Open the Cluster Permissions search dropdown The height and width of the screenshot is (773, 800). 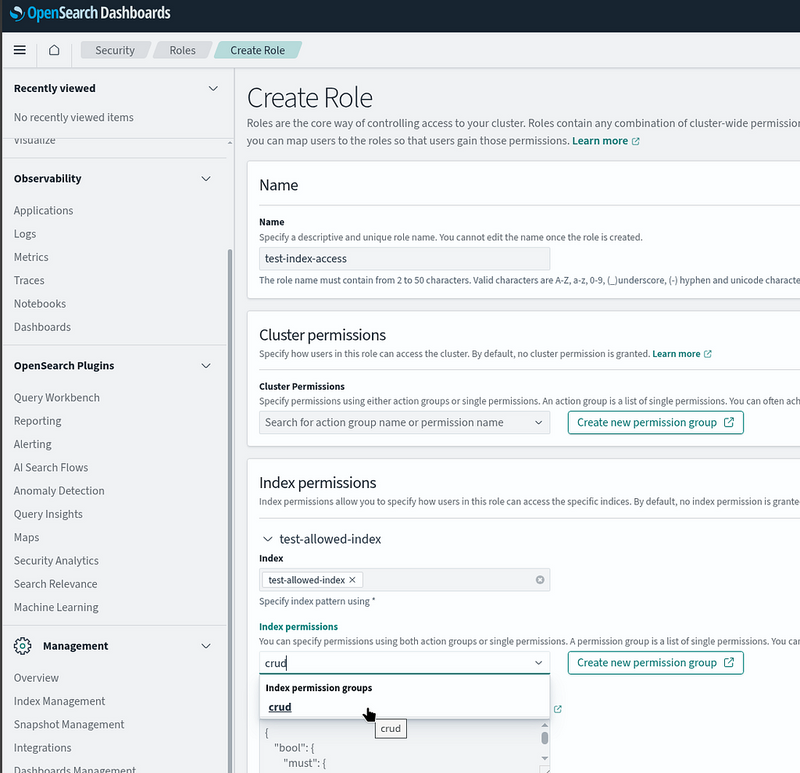pyautogui.click(x=403, y=423)
